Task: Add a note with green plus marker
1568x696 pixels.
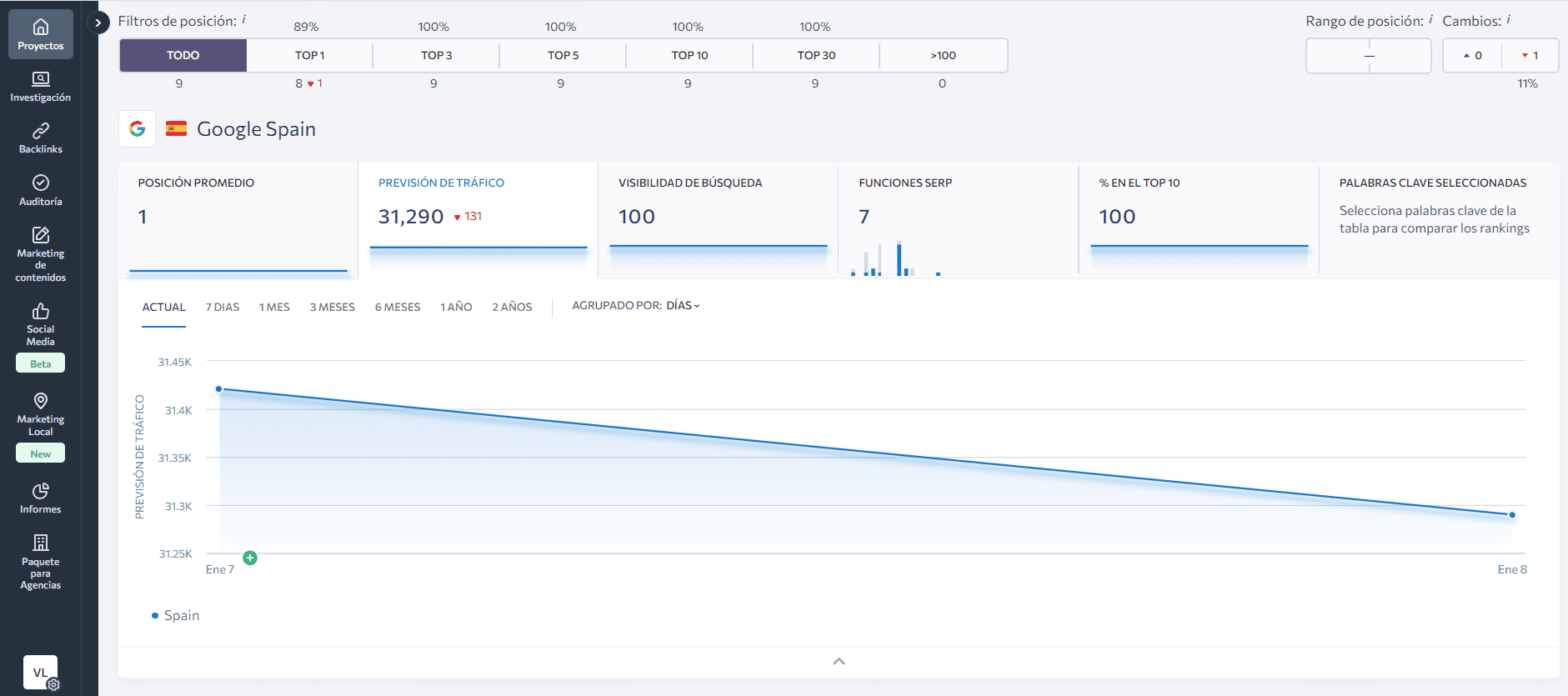Action: tap(250, 558)
